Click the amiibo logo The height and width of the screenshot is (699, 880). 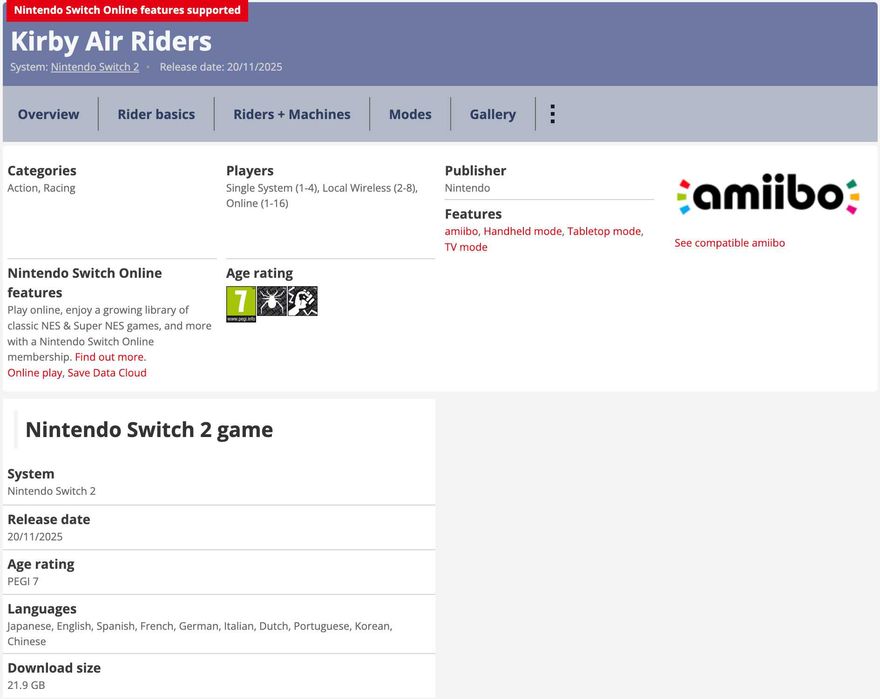click(x=768, y=194)
